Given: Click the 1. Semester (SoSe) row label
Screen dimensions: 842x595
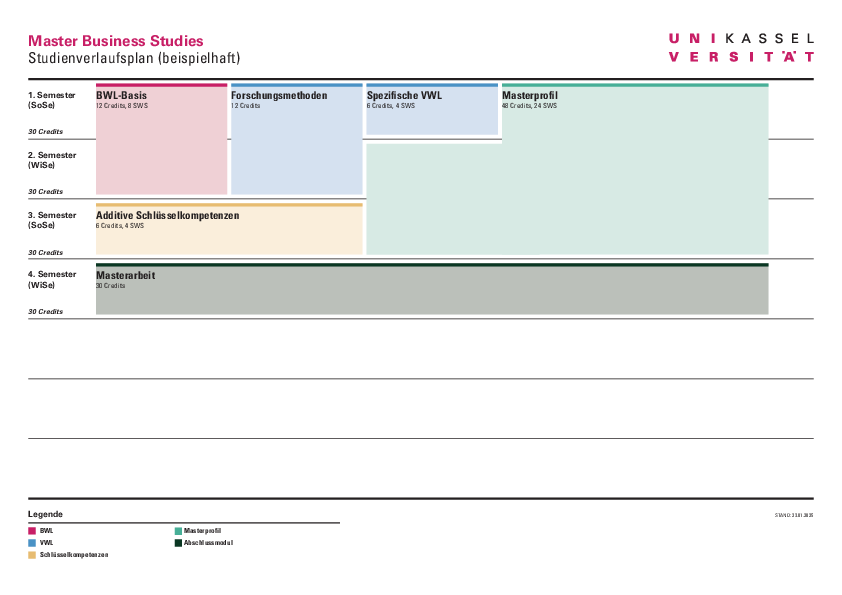Looking at the screenshot, I should click(51, 100).
